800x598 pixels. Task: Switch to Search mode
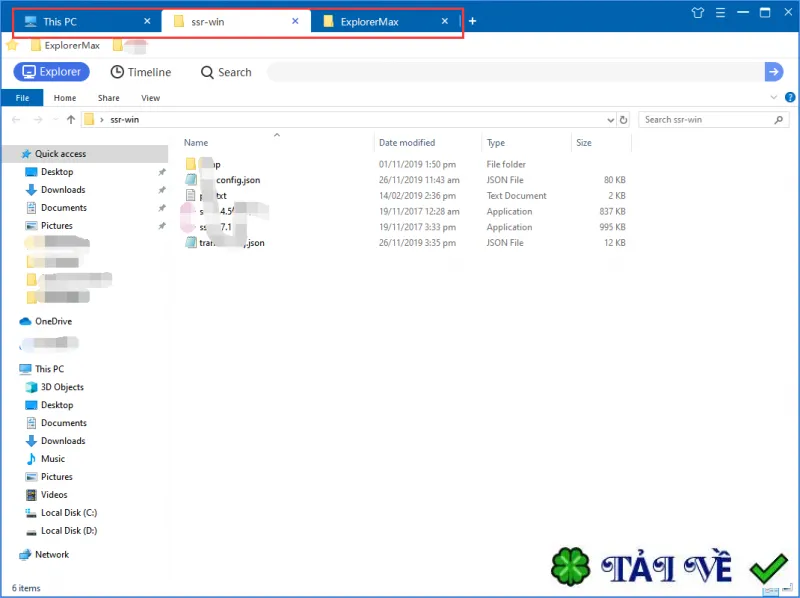coord(227,72)
